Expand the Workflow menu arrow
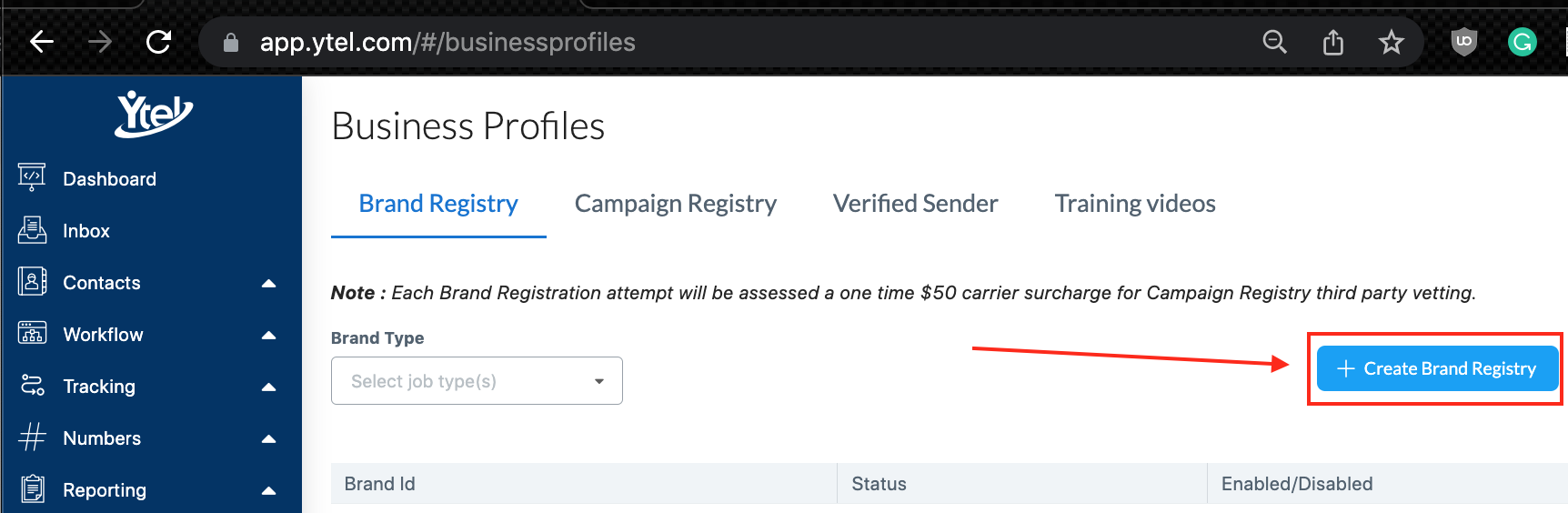The image size is (1568, 513). [x=268, y=335]
